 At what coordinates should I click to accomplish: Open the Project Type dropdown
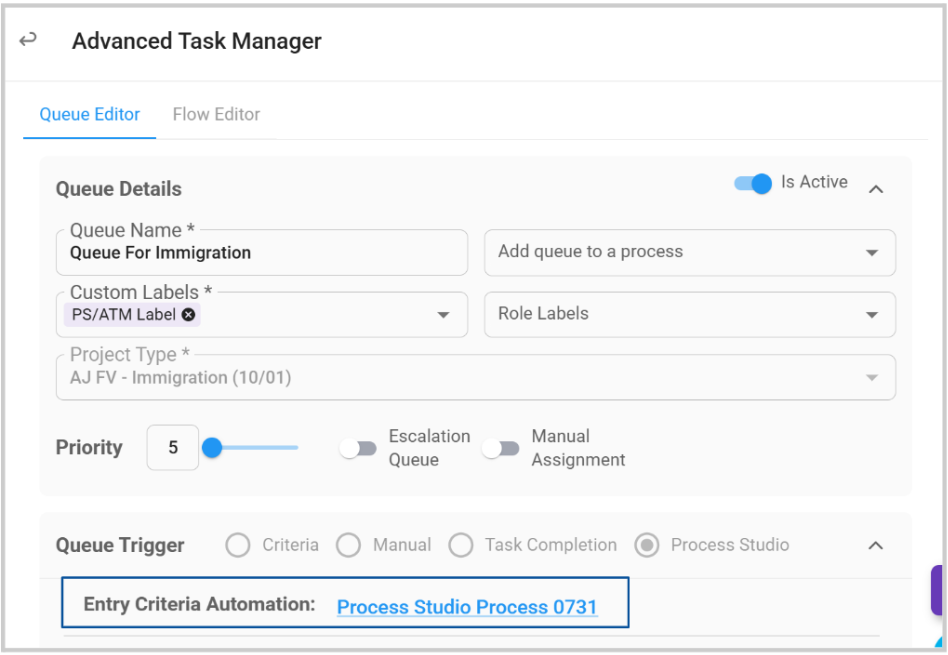pos(871,378)
